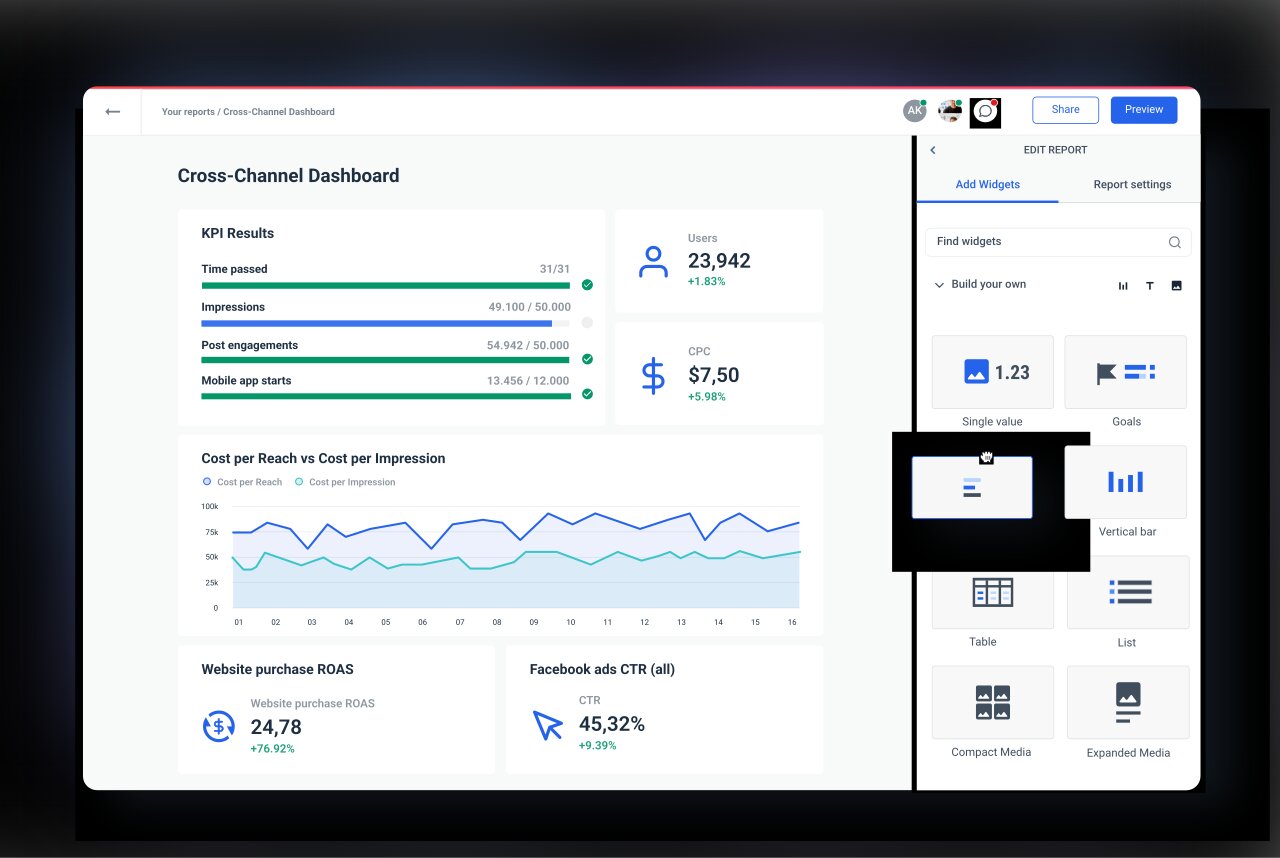Select the Expanded Media widget icon

point(1127,701)
